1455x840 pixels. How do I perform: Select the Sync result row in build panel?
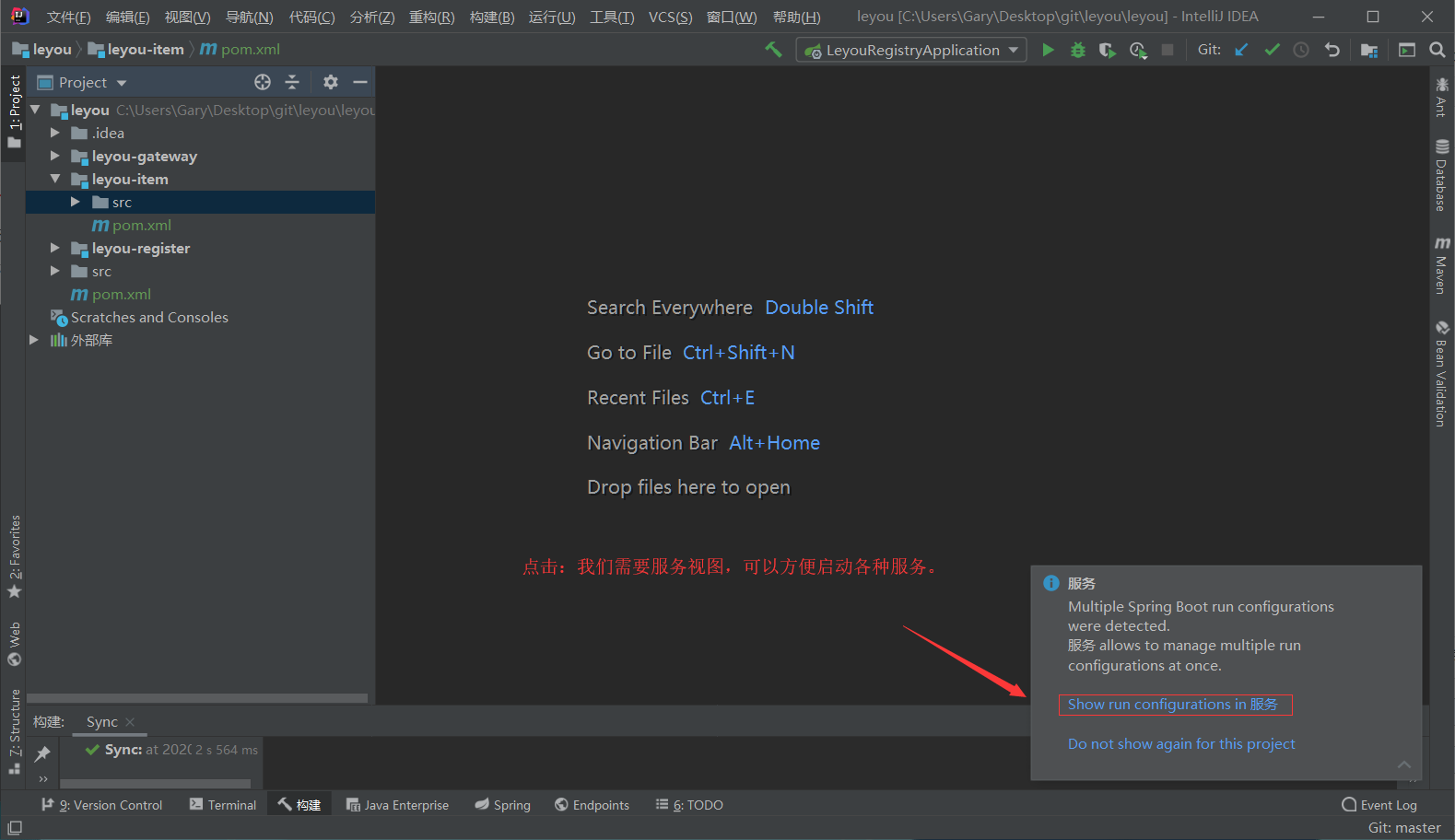coord(171,750)
